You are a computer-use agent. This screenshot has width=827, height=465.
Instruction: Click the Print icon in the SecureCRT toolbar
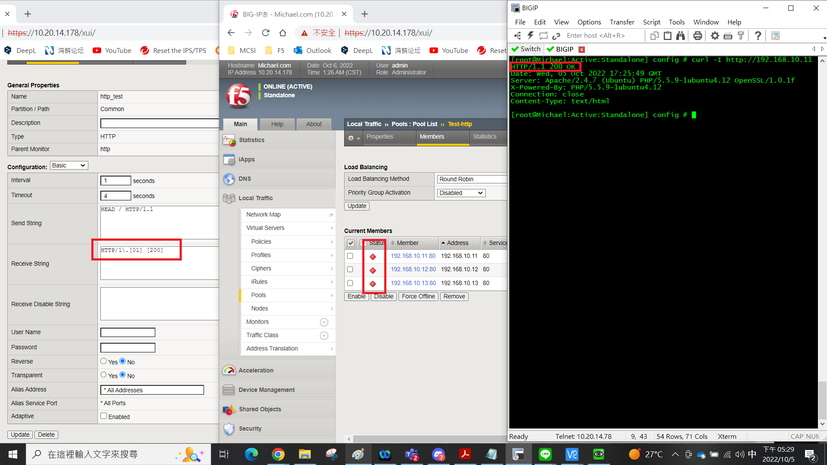click(x=697, y=36)
